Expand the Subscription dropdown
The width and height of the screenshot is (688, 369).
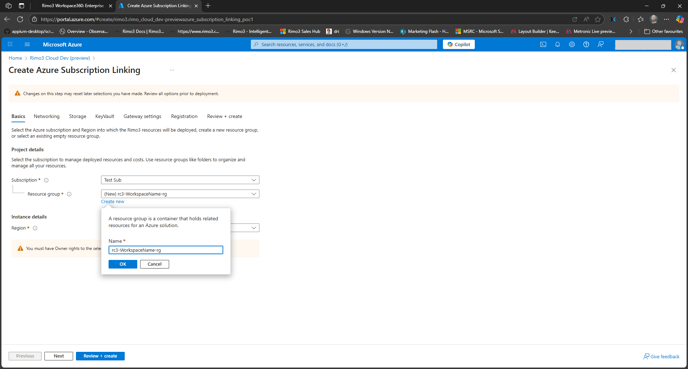[180, 180]
